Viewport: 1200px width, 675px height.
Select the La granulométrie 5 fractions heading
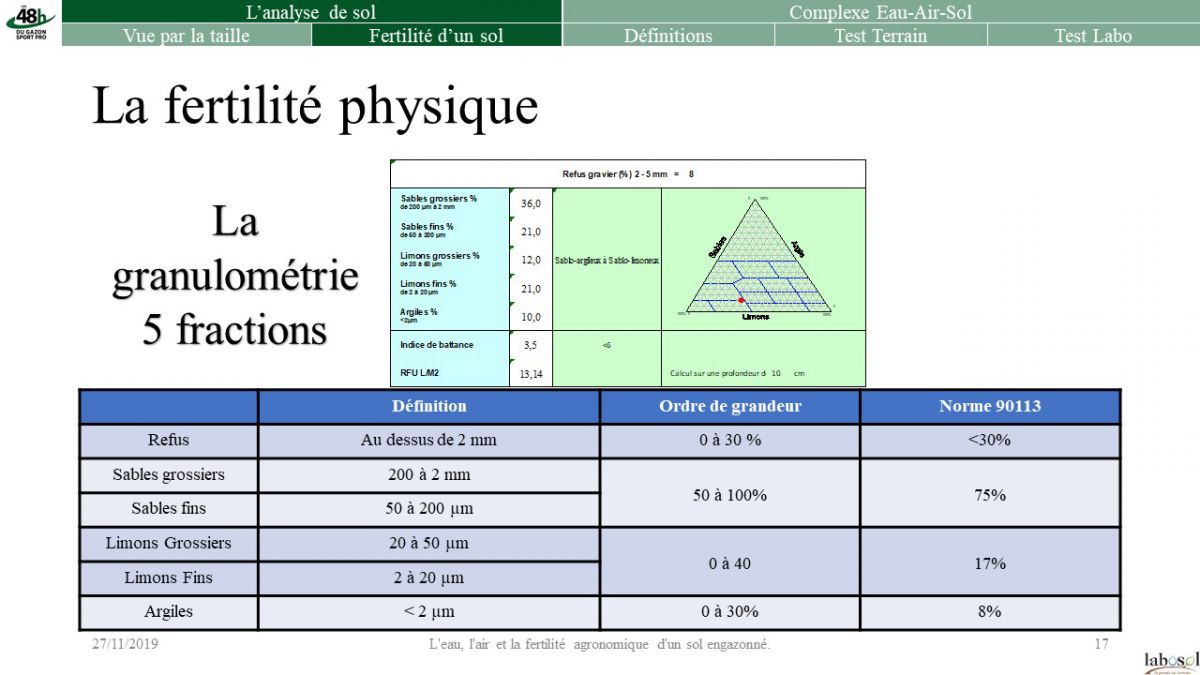(235, 276)
